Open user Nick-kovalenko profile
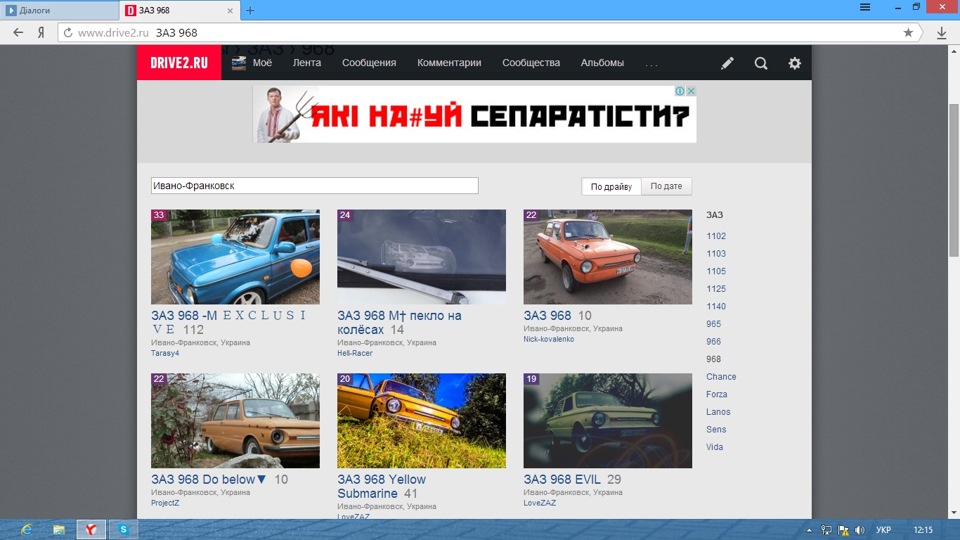This screenshot has width=960, height=540. point(549,339)
